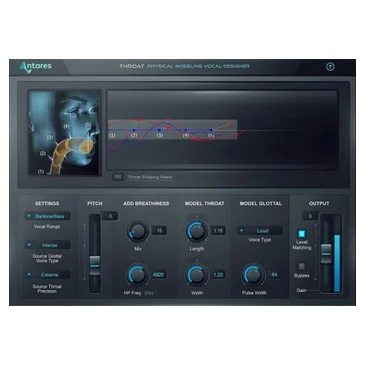Click throat point (3) in the graph
This screenshot has height=365, width=365.
(160, 130)
